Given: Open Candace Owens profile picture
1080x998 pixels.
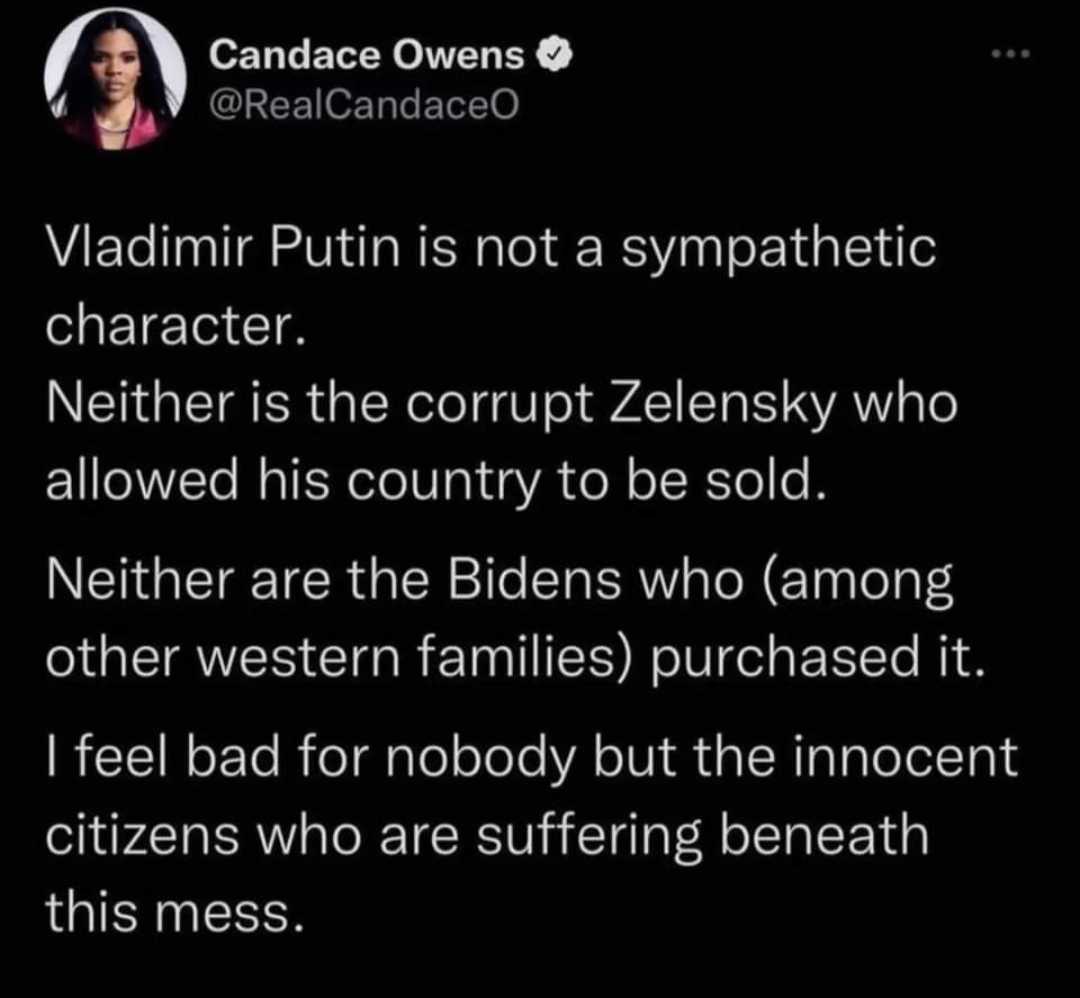Looking at the screenshot, I should pyautogui.click(x=115, y=79).
